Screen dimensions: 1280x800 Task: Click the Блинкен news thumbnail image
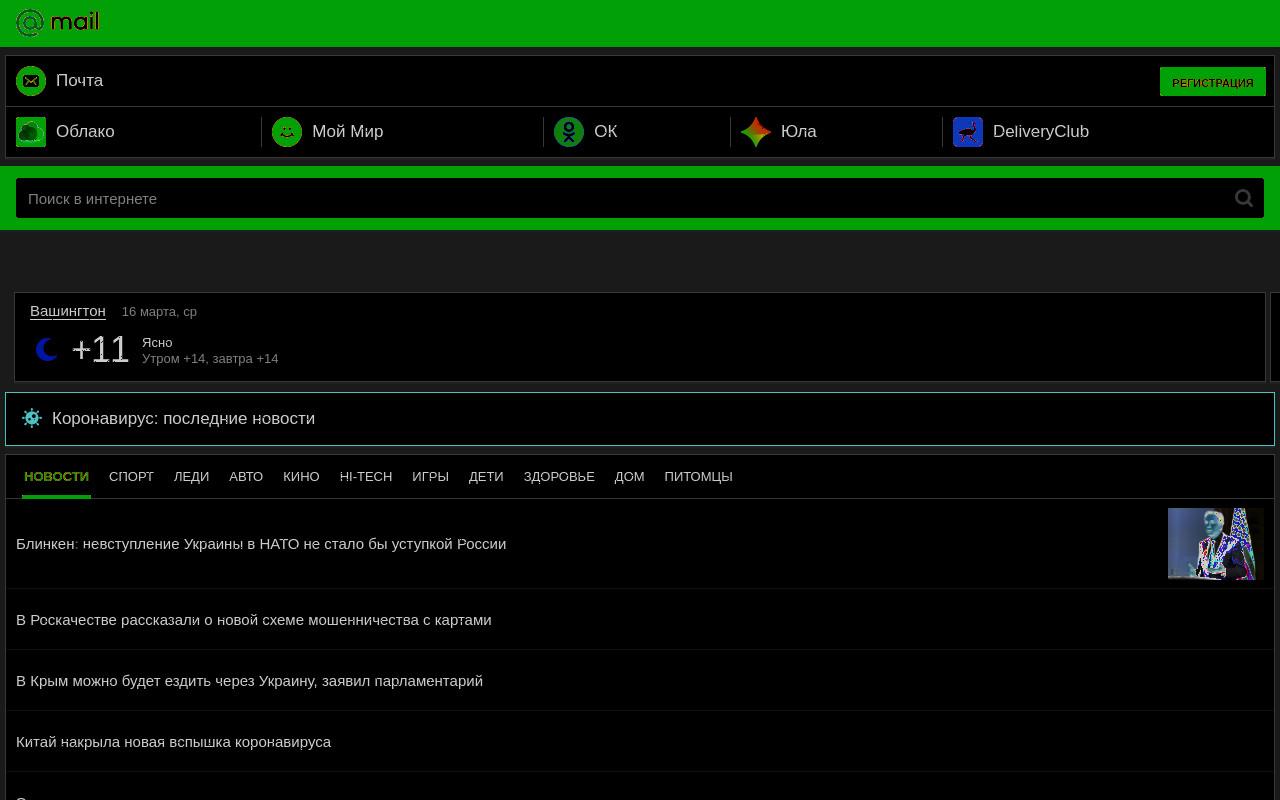(x=1216, y=544)
